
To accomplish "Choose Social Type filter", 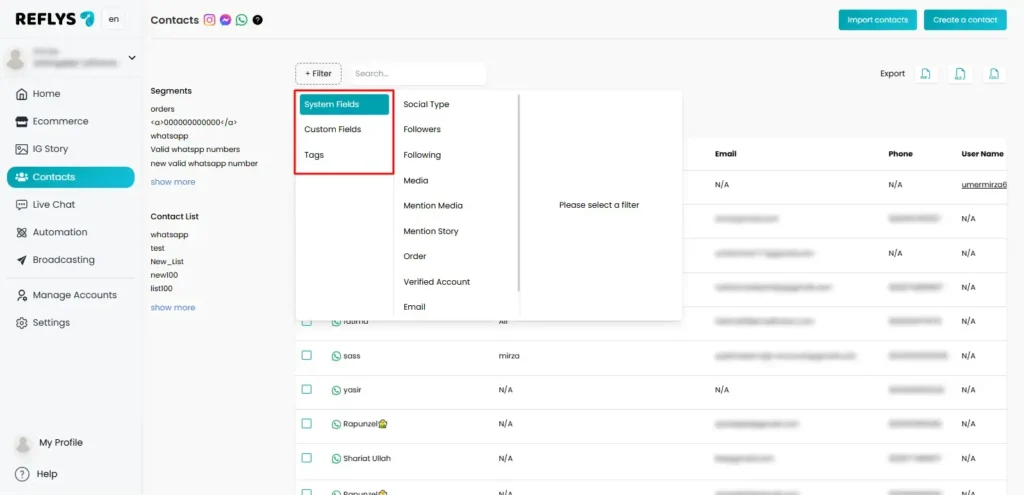I will pos(426,104).
